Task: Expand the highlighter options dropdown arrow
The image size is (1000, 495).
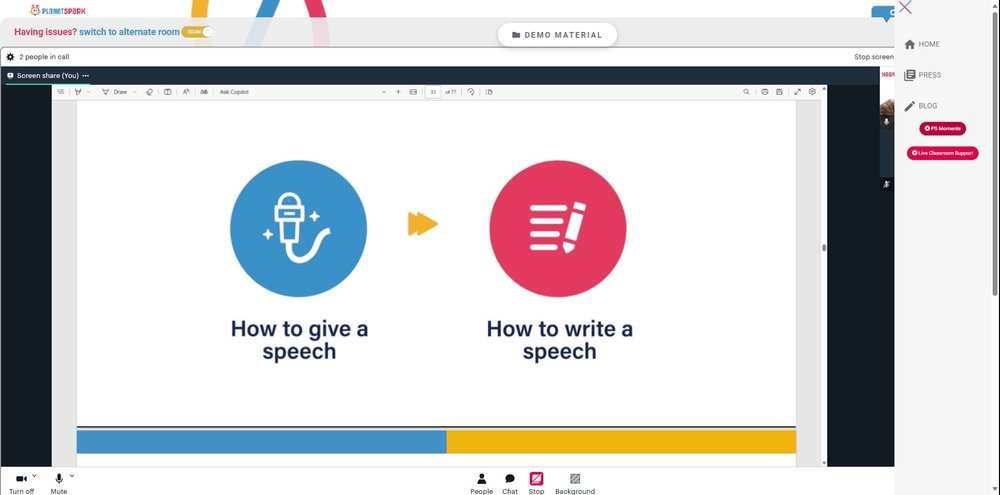Action: (88, 92)
